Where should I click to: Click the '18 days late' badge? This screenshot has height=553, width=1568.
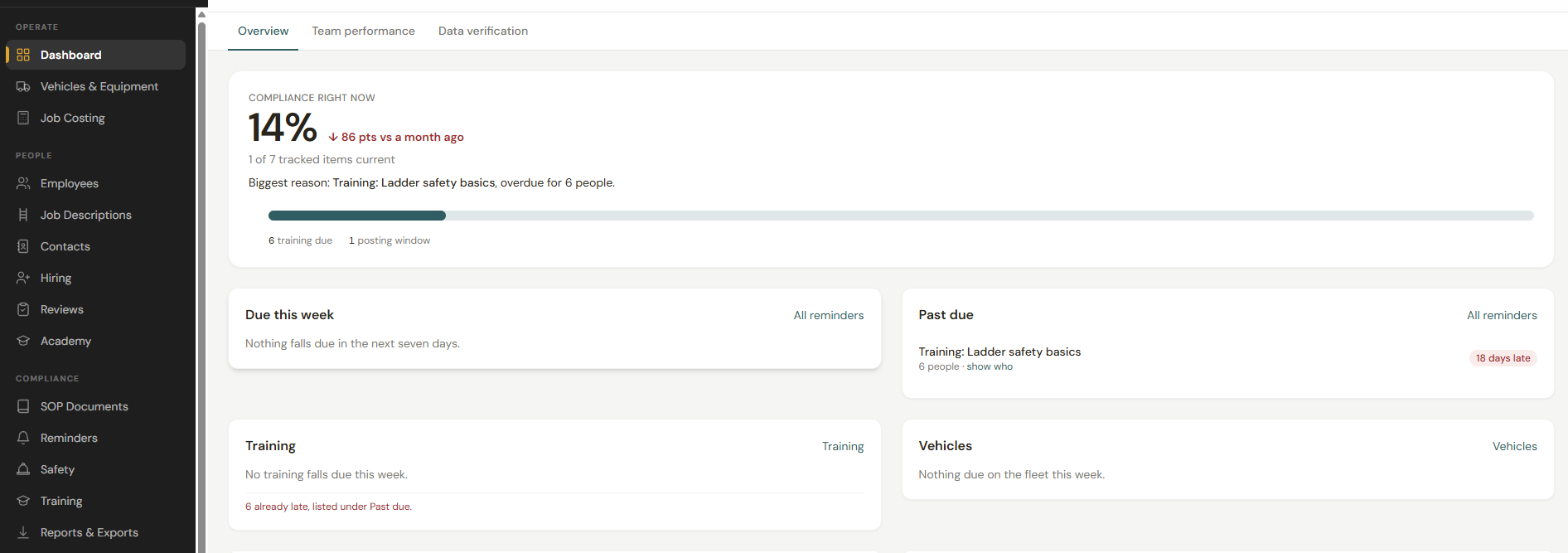pyautogui.click(x=1503, y=358)
